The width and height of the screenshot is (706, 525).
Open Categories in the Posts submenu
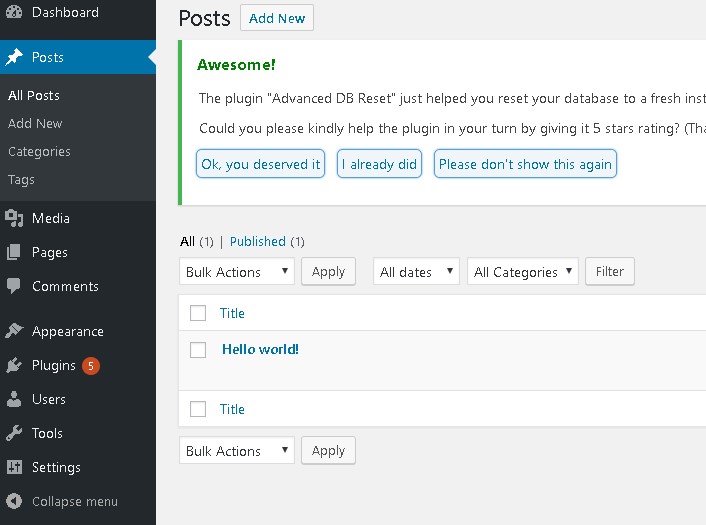click(x=39, y=152)
